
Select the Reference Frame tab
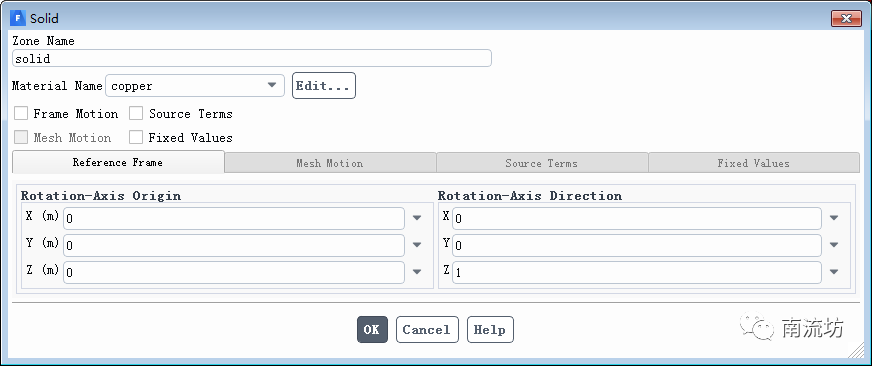point(118,162)
